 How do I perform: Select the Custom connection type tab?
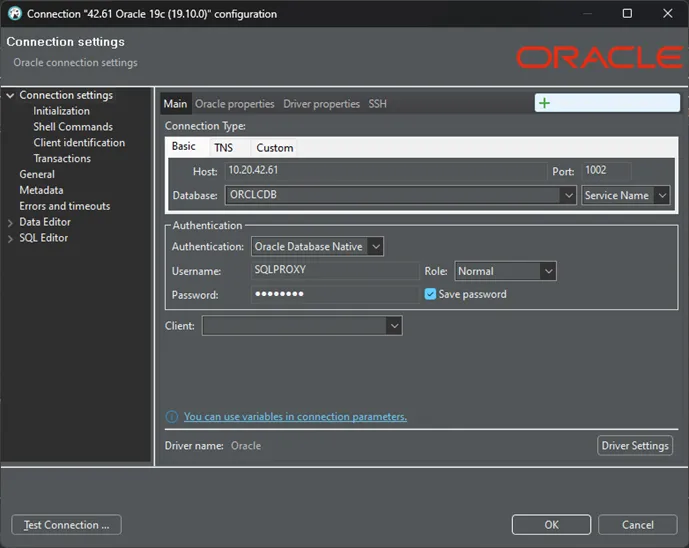[x=275, y=148]
